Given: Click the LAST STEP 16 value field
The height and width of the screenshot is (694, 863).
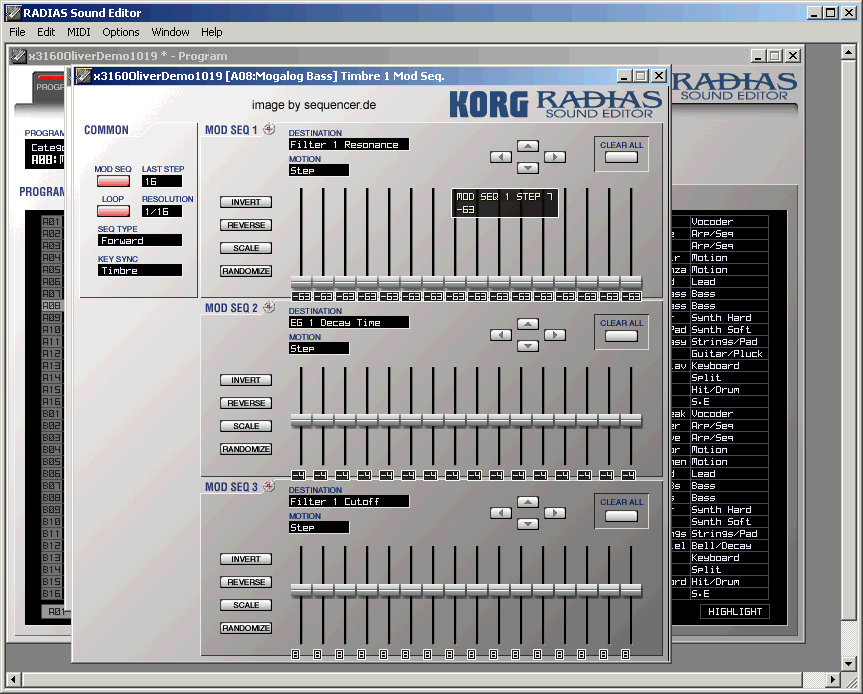Looking at the screenshot, I should [x=162, y=181].
